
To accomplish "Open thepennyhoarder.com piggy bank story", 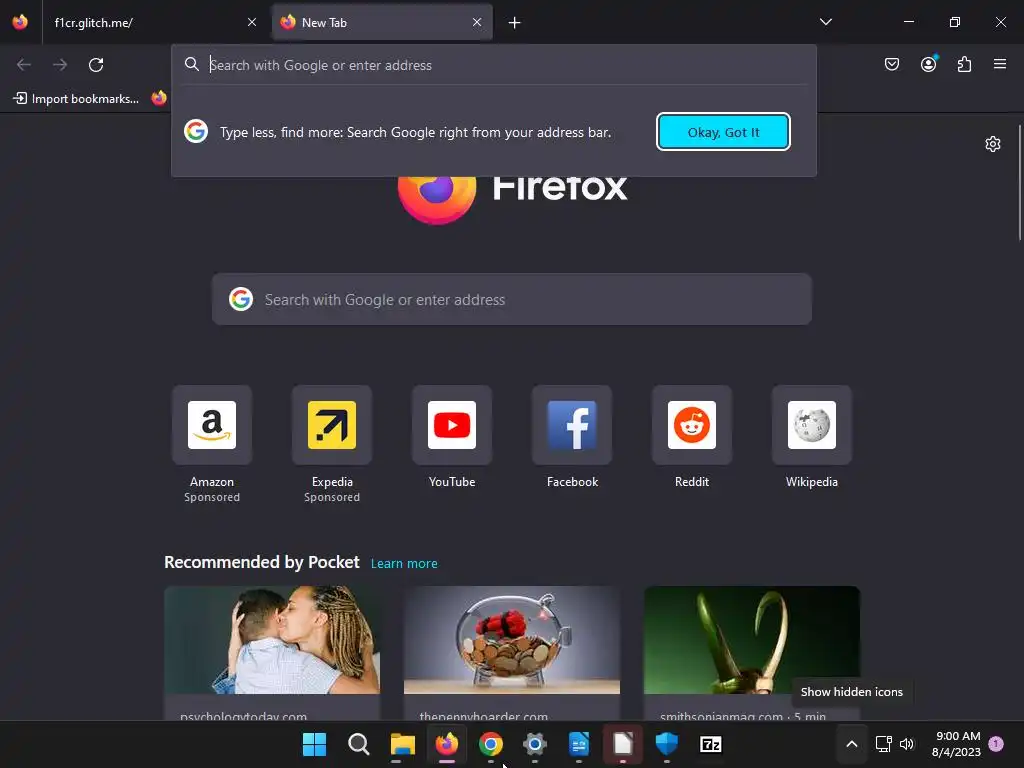I will [512, 640].
